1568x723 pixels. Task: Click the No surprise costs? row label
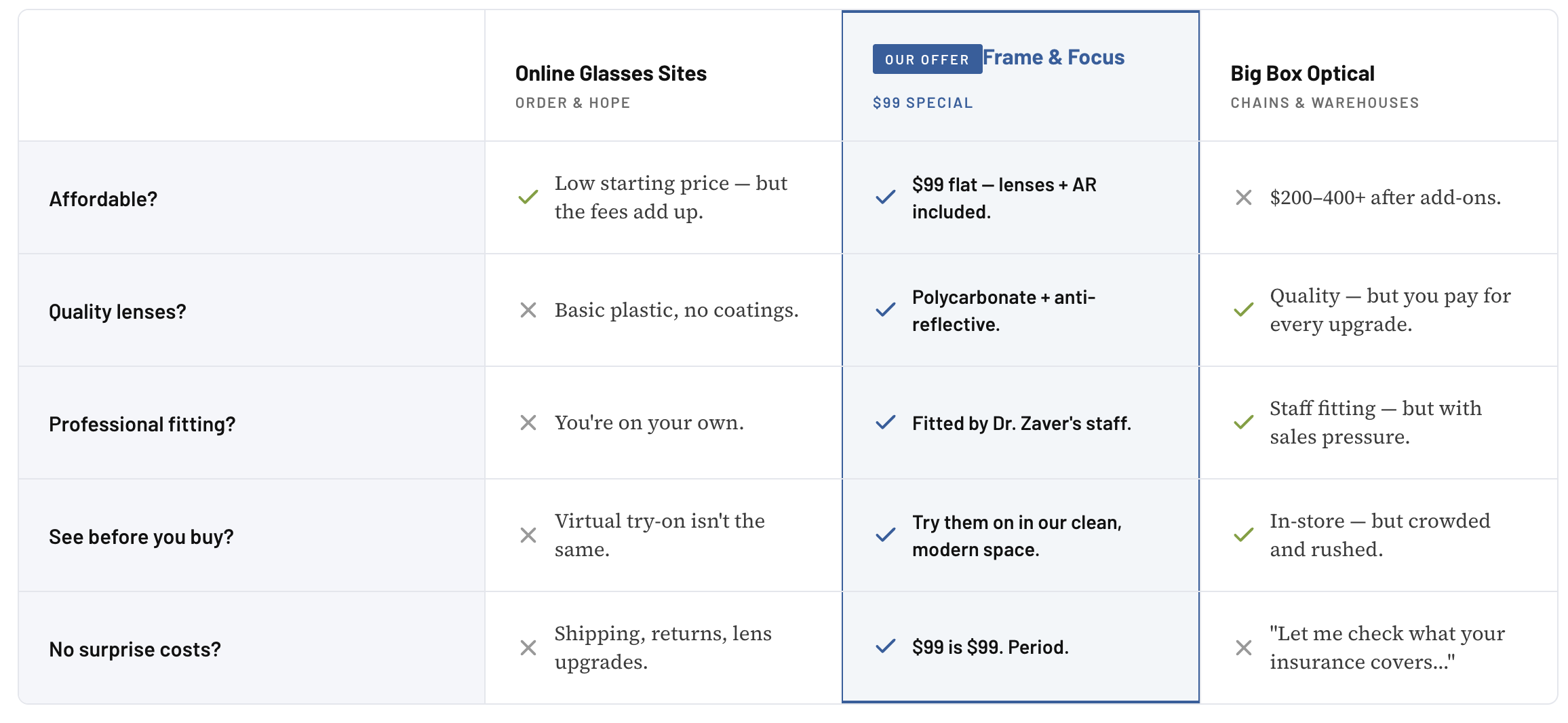(135, 649)
